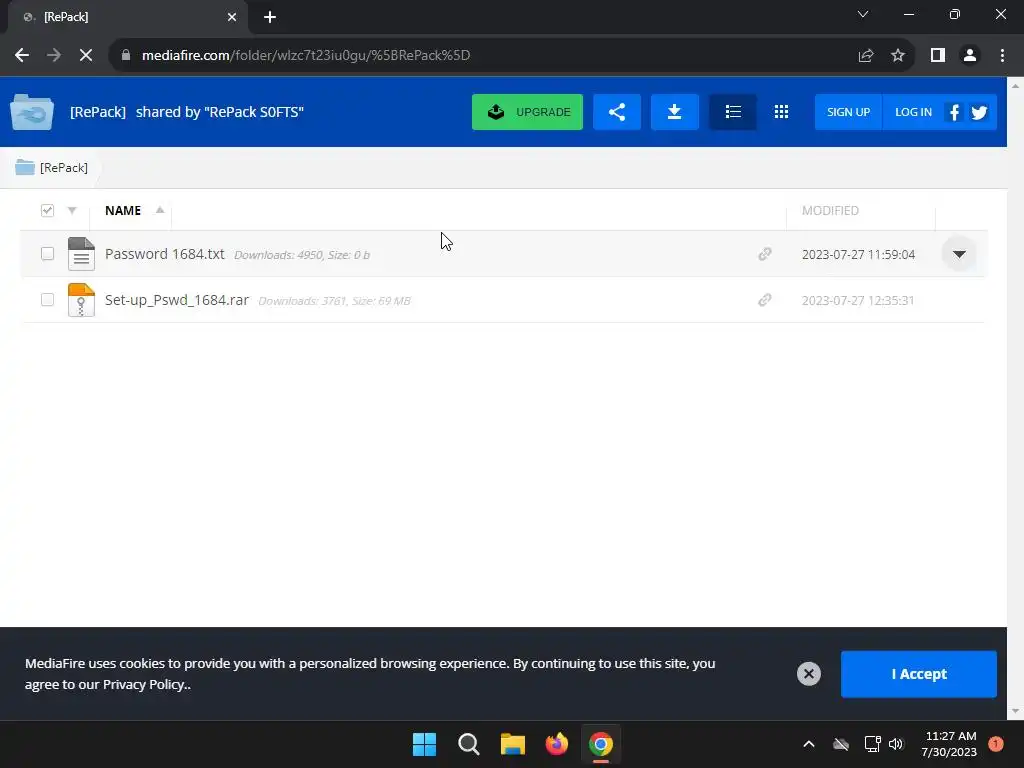Click the NAME column header
The image size is (1024, 768).
click(x=123, y=210)
